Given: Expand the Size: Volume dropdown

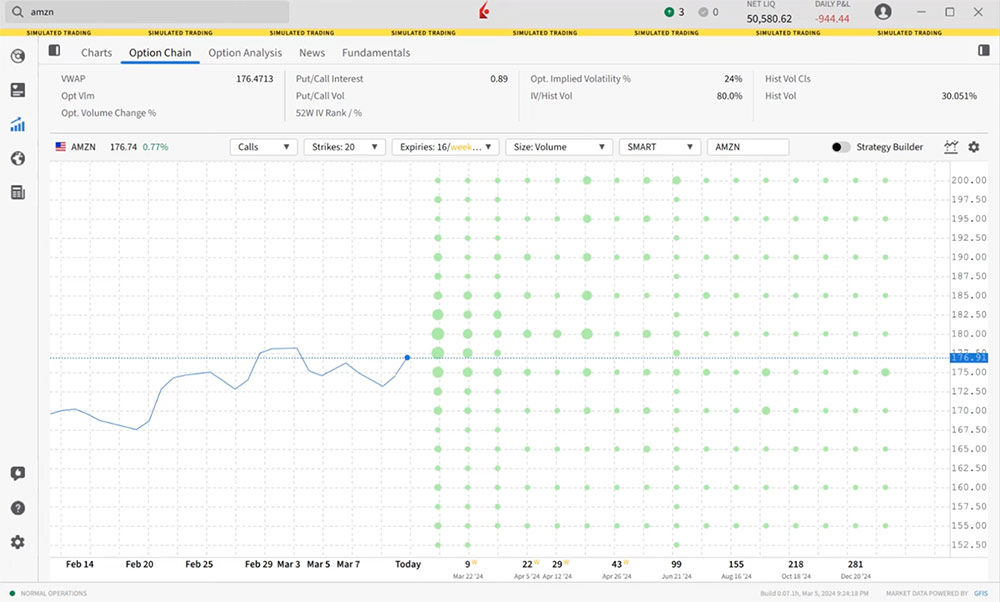Looking at the screenshot, I should (x=559, y=147).
